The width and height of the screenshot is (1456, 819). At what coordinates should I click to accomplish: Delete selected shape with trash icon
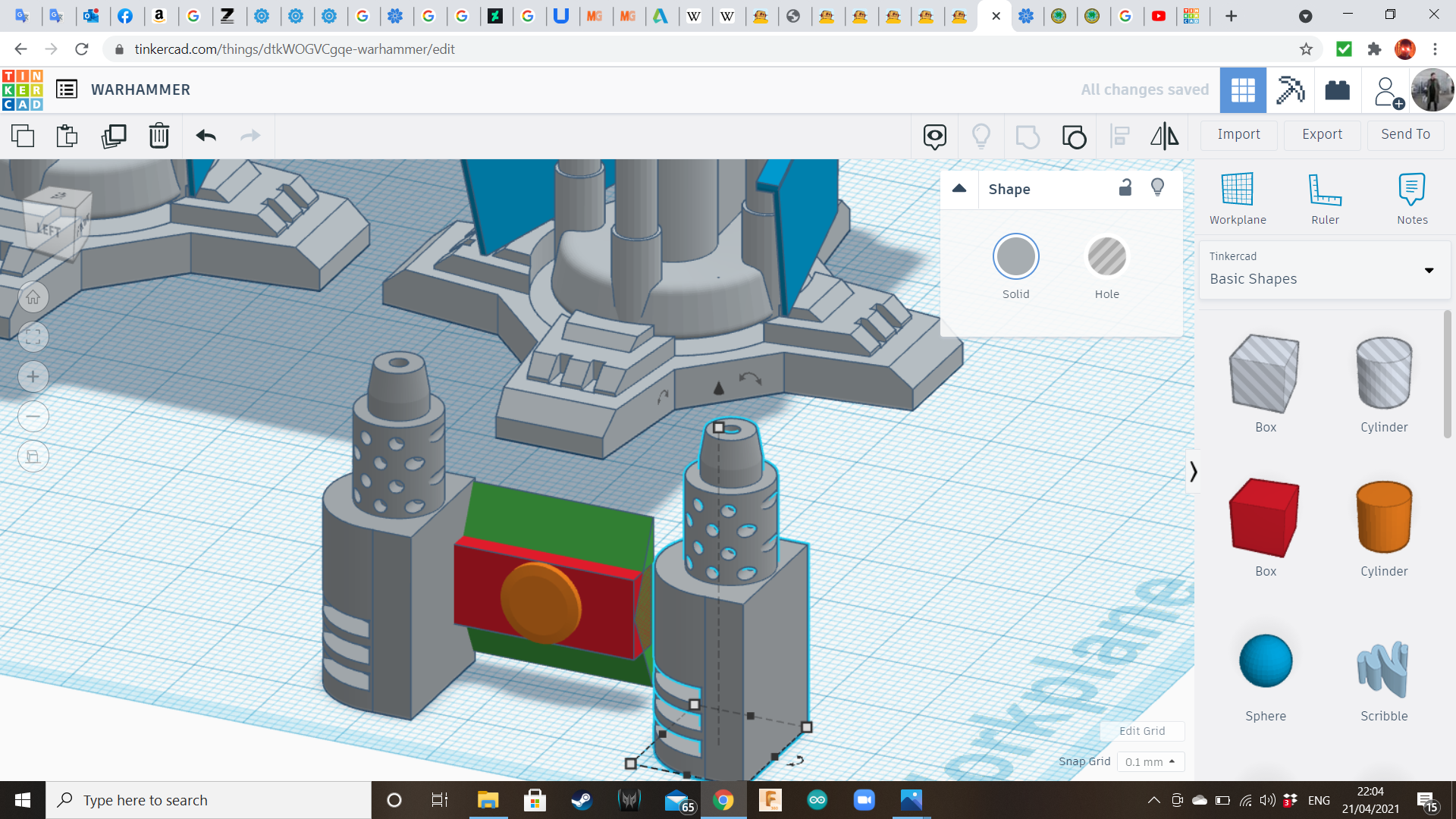click(x=159, y=136)
